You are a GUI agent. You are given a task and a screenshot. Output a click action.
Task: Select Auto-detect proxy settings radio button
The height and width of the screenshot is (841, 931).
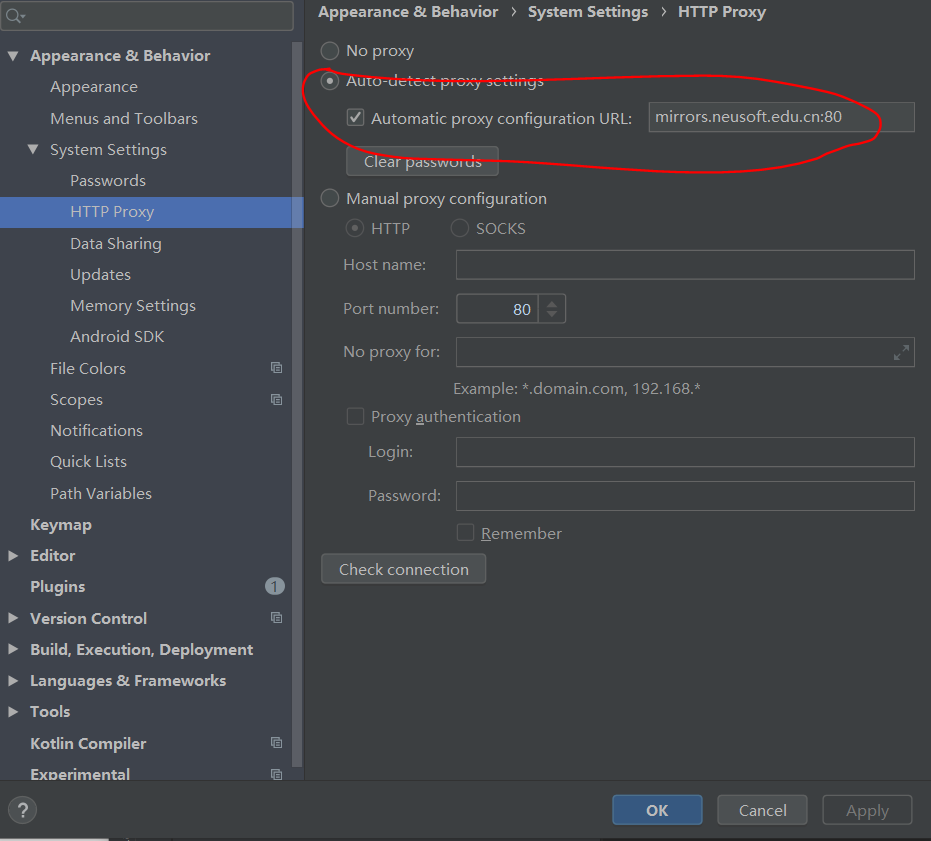click(330, 81)
